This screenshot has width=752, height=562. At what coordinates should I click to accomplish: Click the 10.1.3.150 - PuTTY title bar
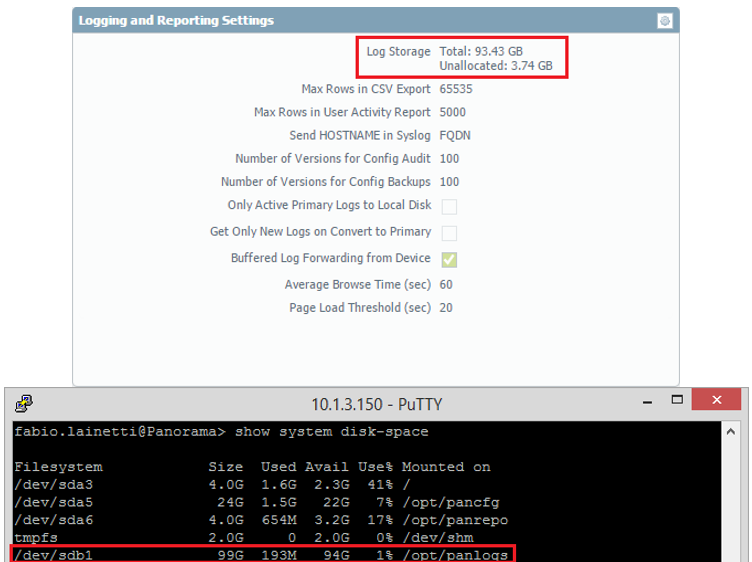tap(376, 404)
